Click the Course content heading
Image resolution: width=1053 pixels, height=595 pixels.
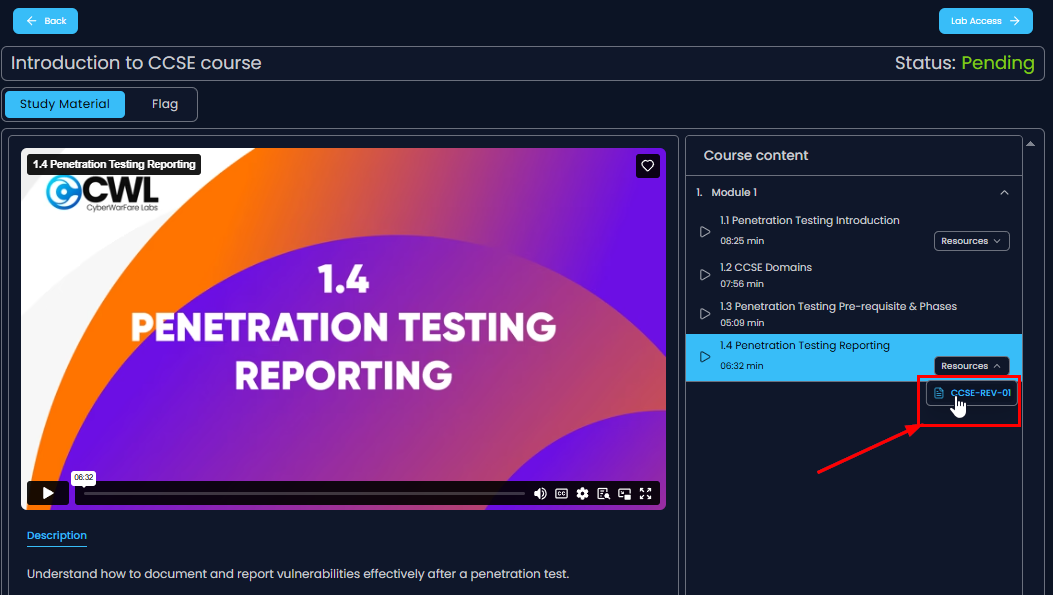pos(756,155)
